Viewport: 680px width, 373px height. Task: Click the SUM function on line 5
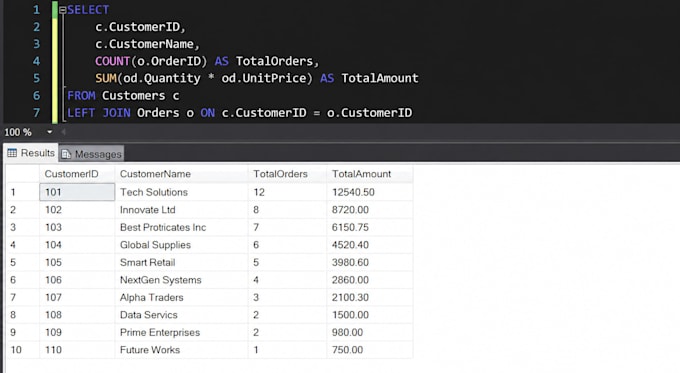[x=106, y=78]
